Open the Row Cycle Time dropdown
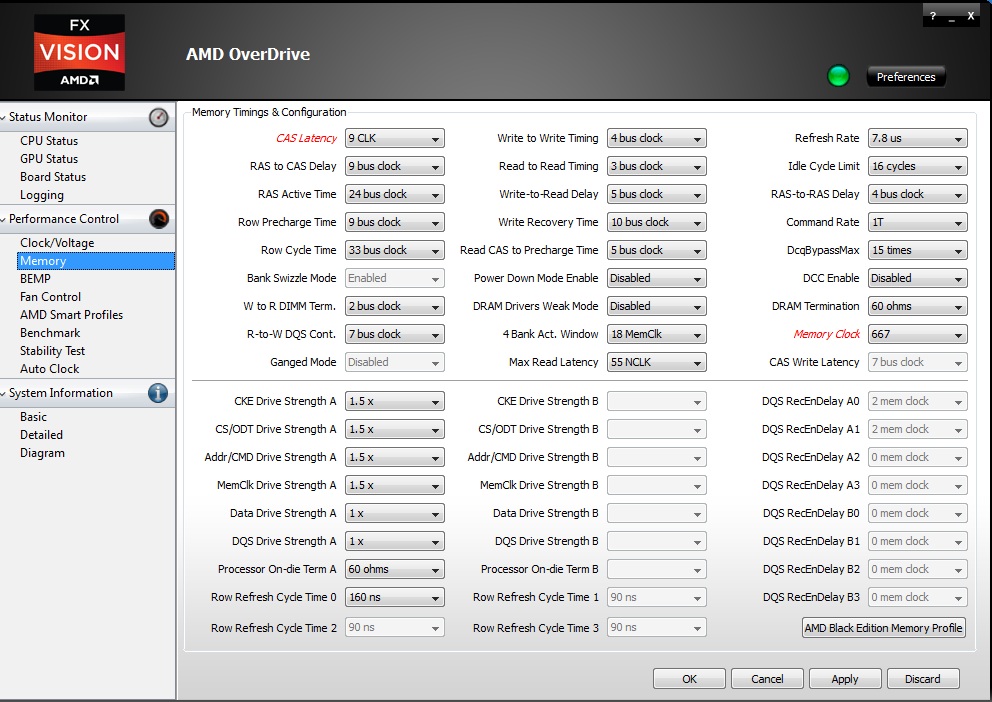 [x=395, y=250]
